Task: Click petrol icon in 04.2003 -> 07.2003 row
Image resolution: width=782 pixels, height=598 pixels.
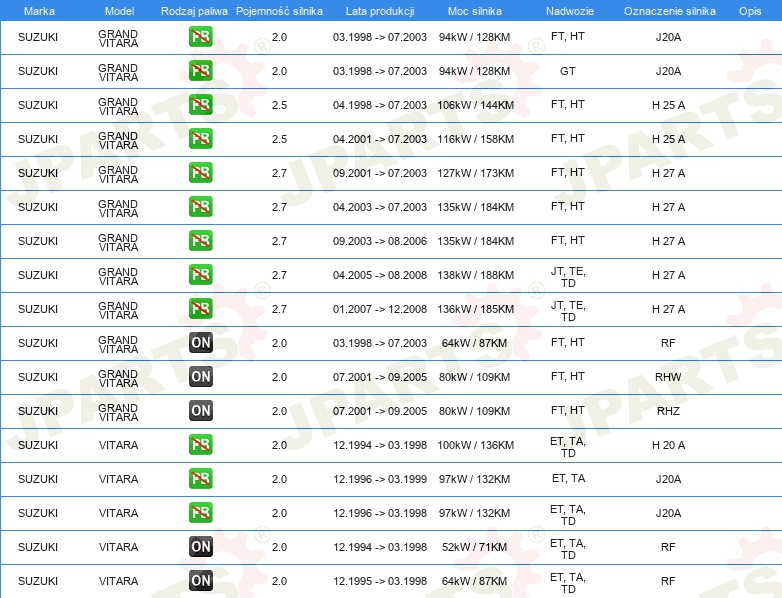Action: point(200,206)
